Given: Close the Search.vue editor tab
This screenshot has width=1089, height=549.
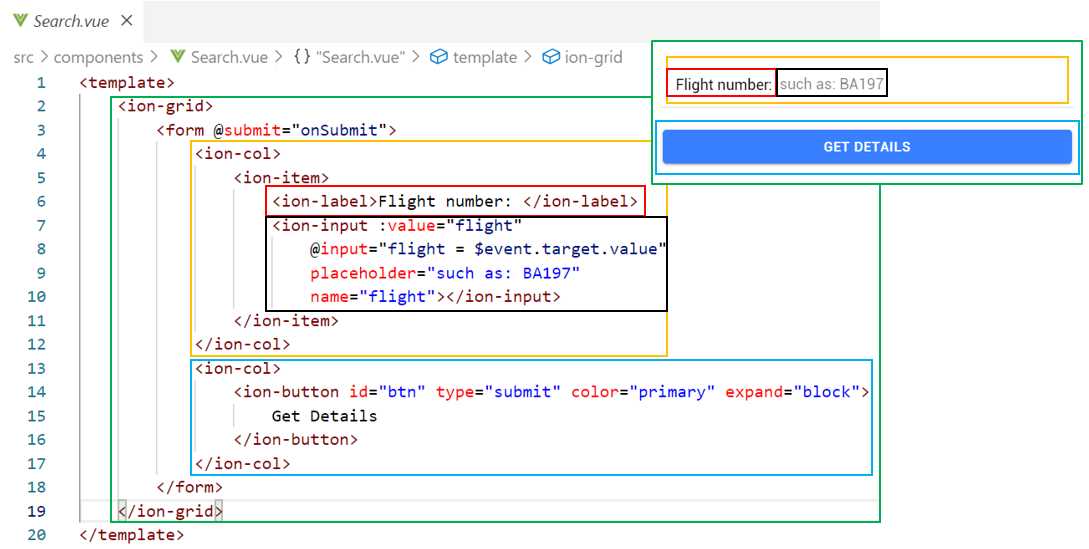Looking at the screenshot, I should click(126, 21).
